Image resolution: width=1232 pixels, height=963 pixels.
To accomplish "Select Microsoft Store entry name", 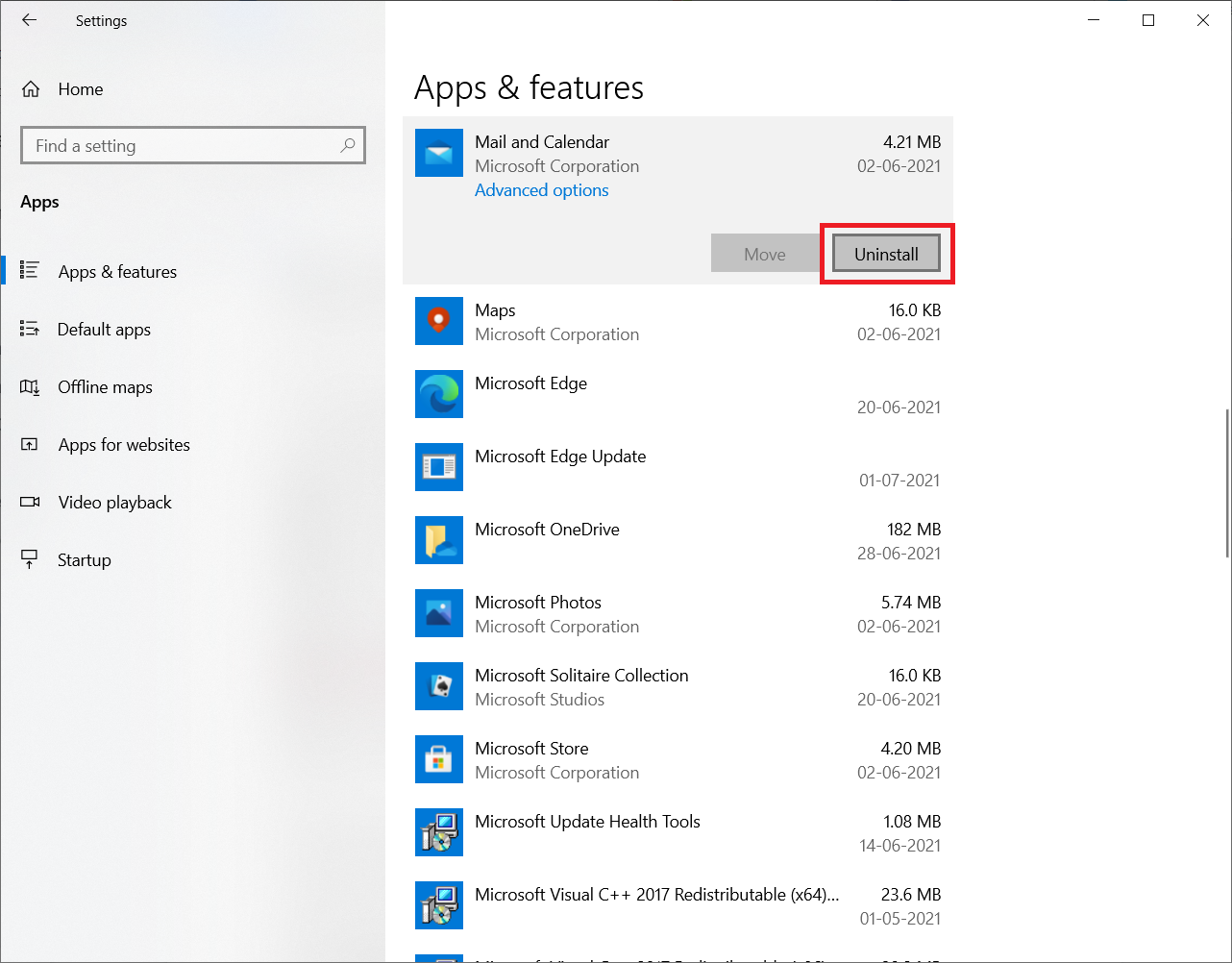I will click(x=531, y=749).
